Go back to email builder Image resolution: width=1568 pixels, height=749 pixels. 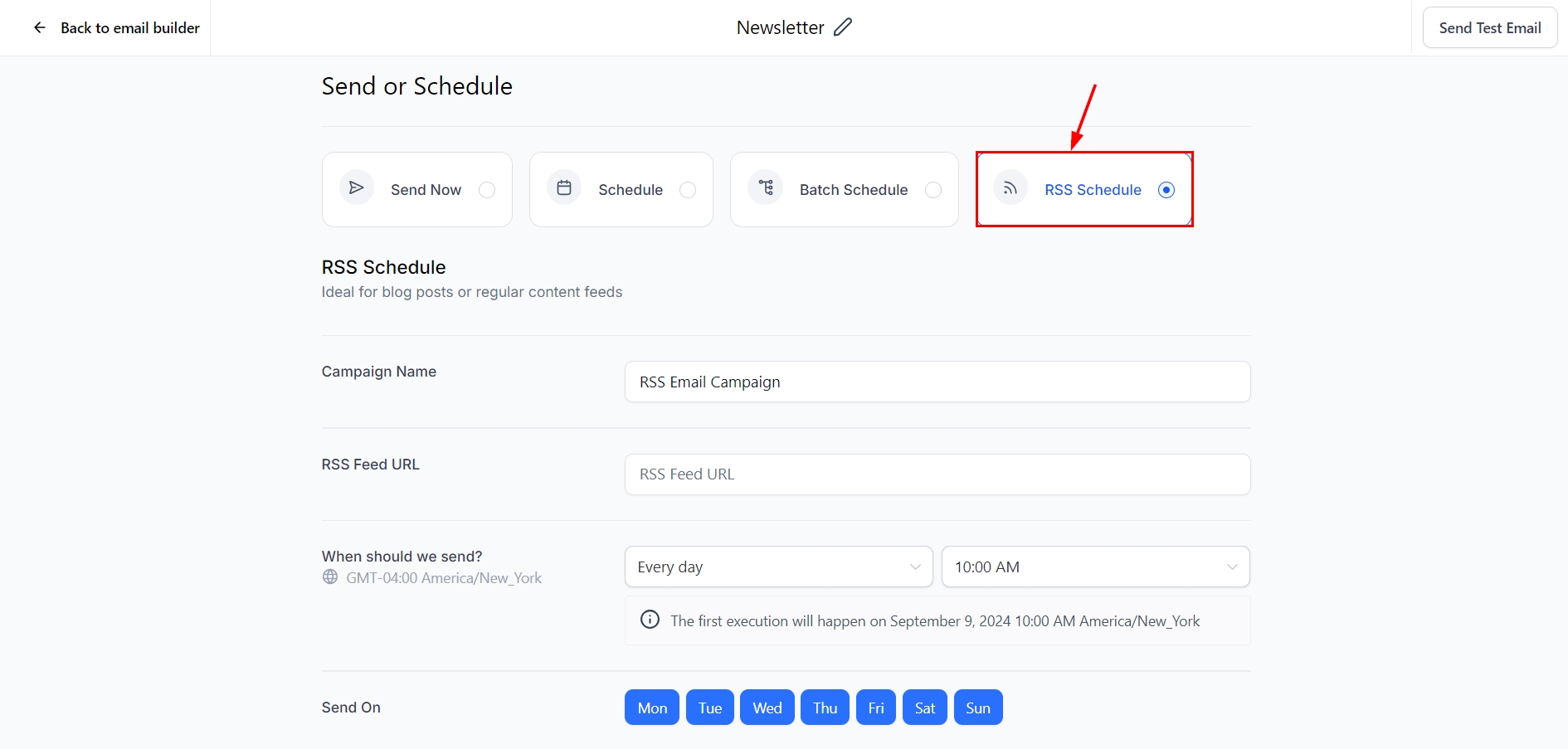[x=129, y=28]
